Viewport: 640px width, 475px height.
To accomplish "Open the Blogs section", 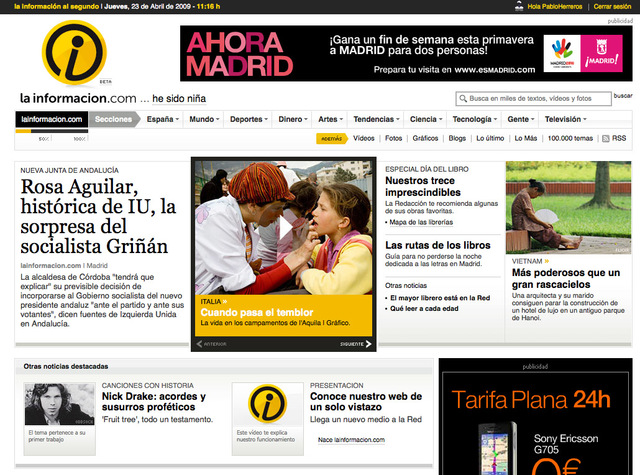I will [x=457, y=138].
